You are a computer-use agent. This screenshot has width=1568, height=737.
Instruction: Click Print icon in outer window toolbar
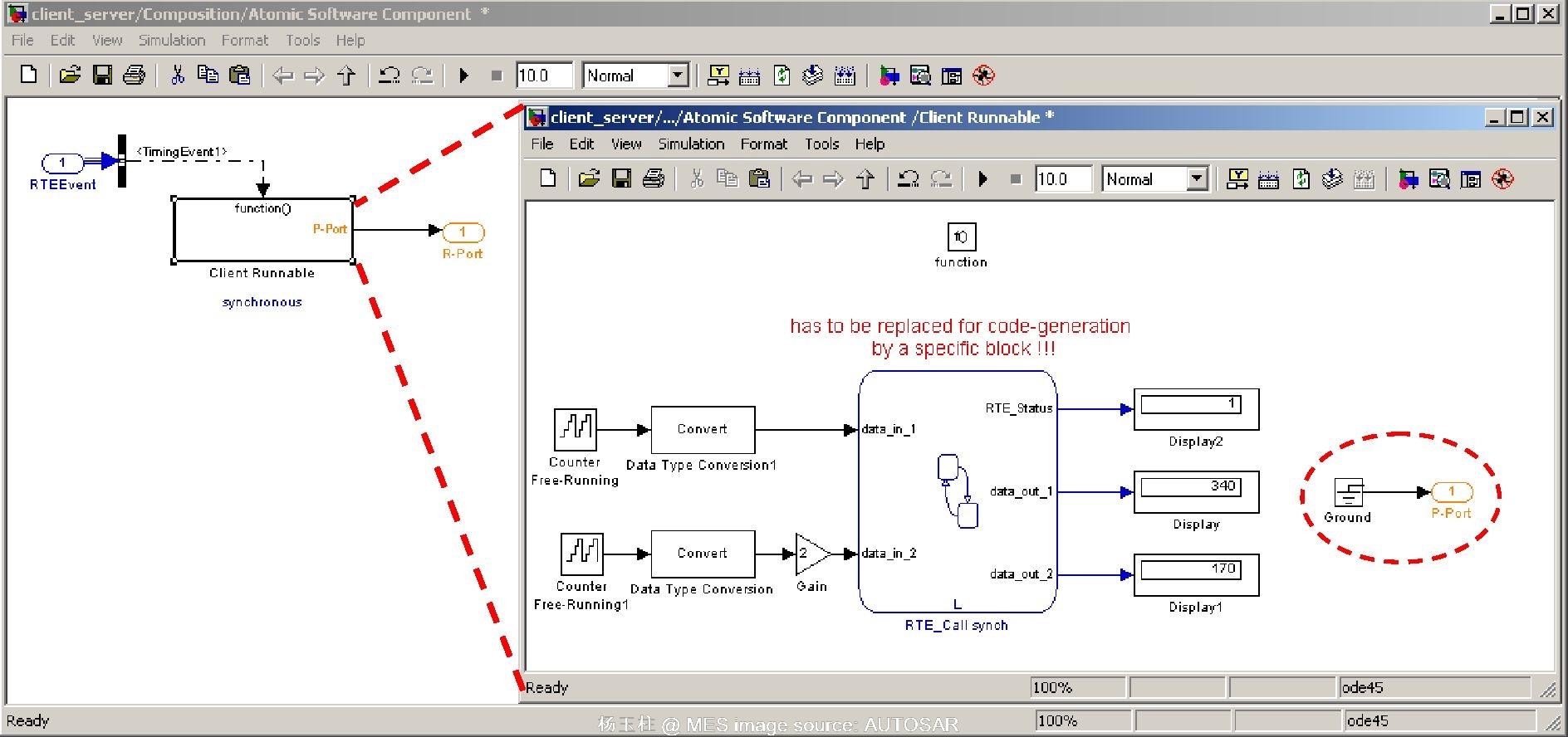(x=134, y=76)
